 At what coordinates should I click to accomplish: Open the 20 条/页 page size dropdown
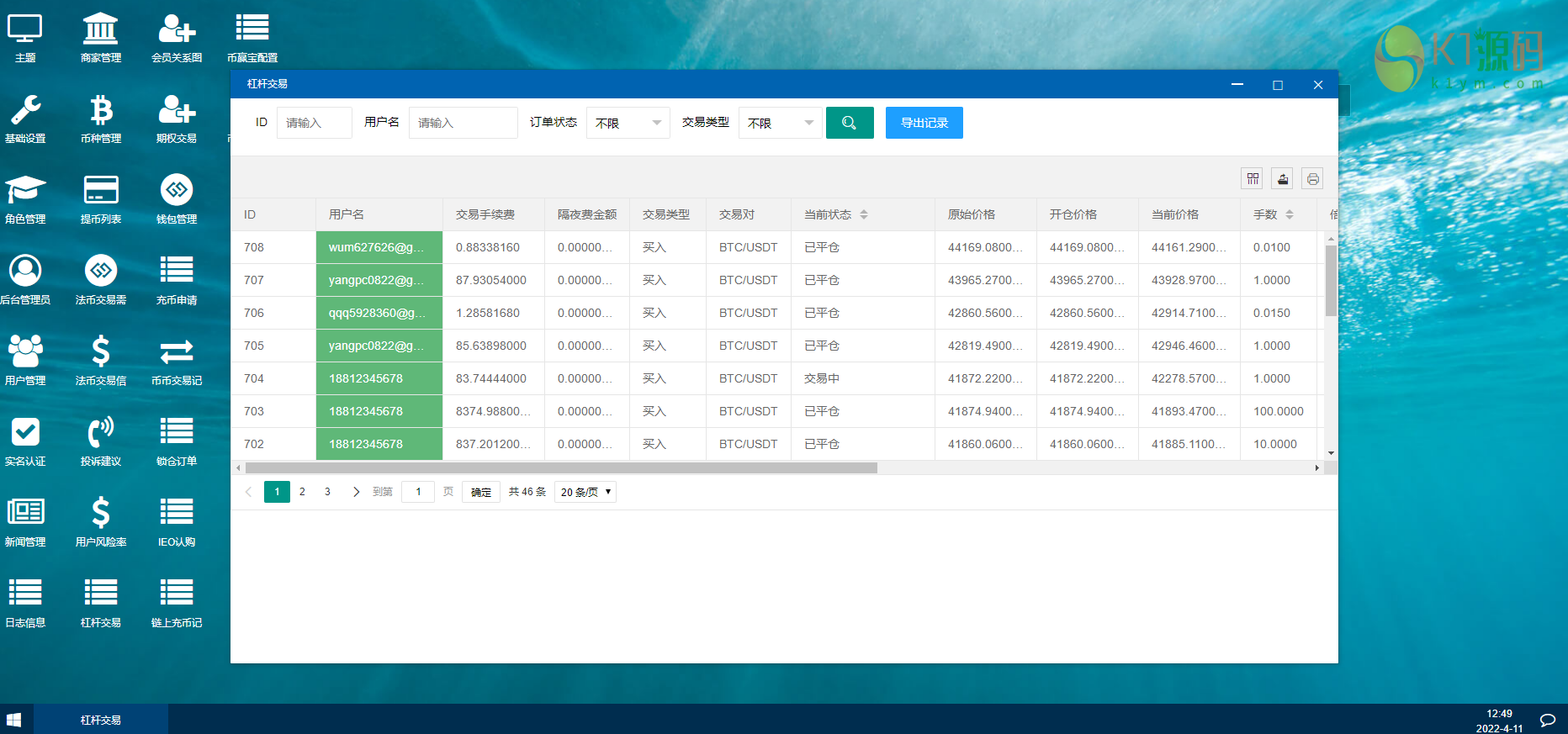point(585,492)
